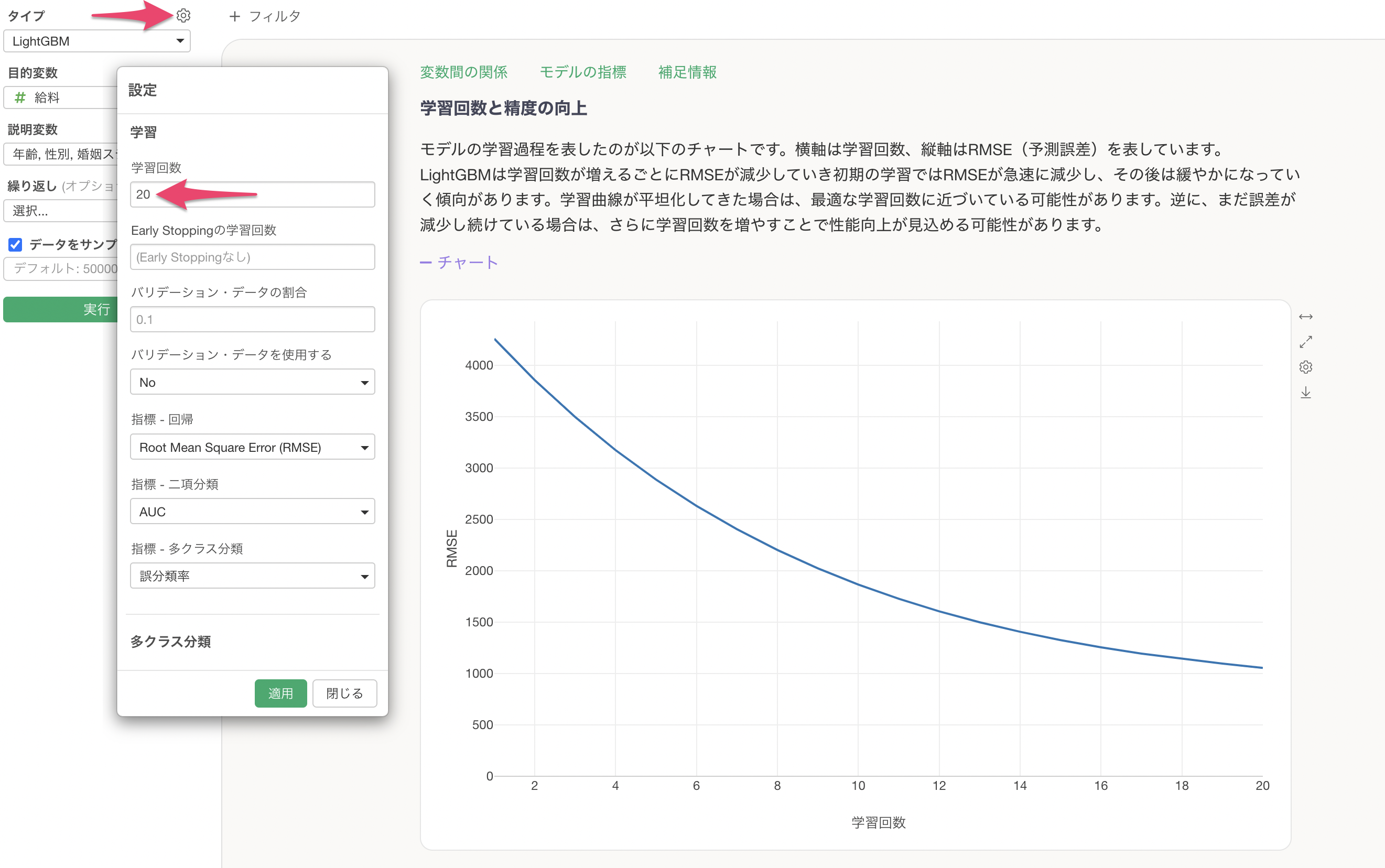
Task: Click the green hash icon beside 給料
Action: [x=20, y=97]
